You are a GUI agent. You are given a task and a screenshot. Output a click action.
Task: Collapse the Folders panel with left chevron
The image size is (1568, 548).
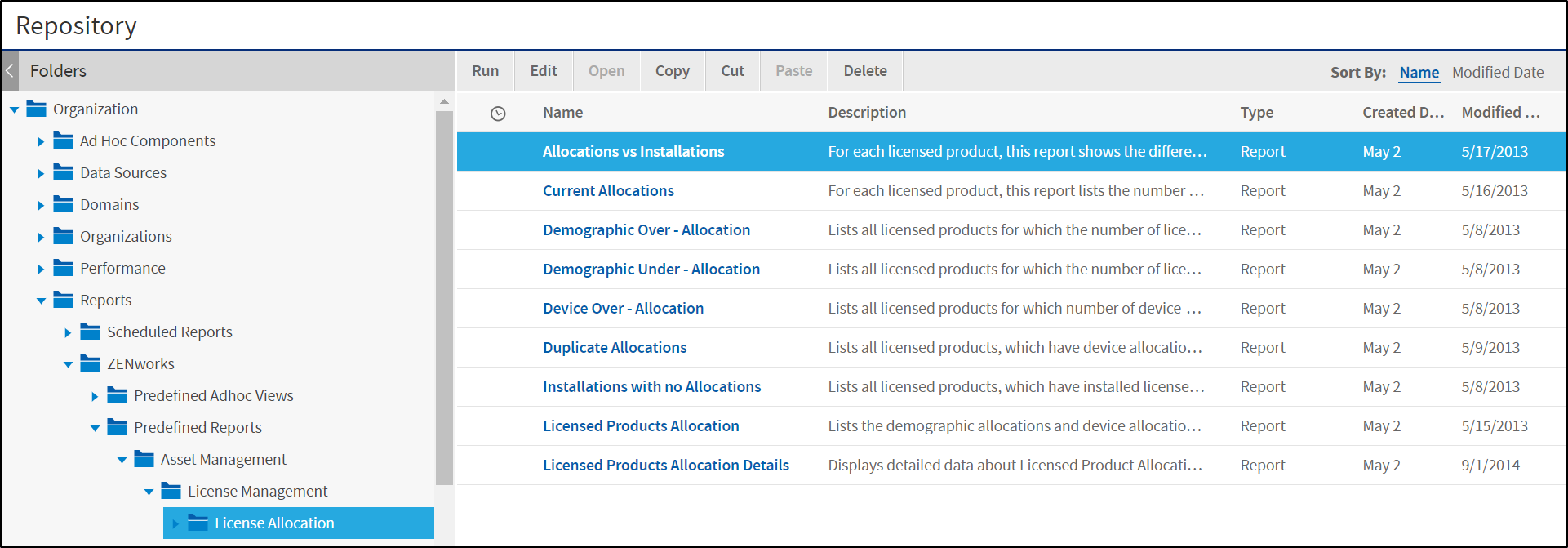(x=10, y=71)
